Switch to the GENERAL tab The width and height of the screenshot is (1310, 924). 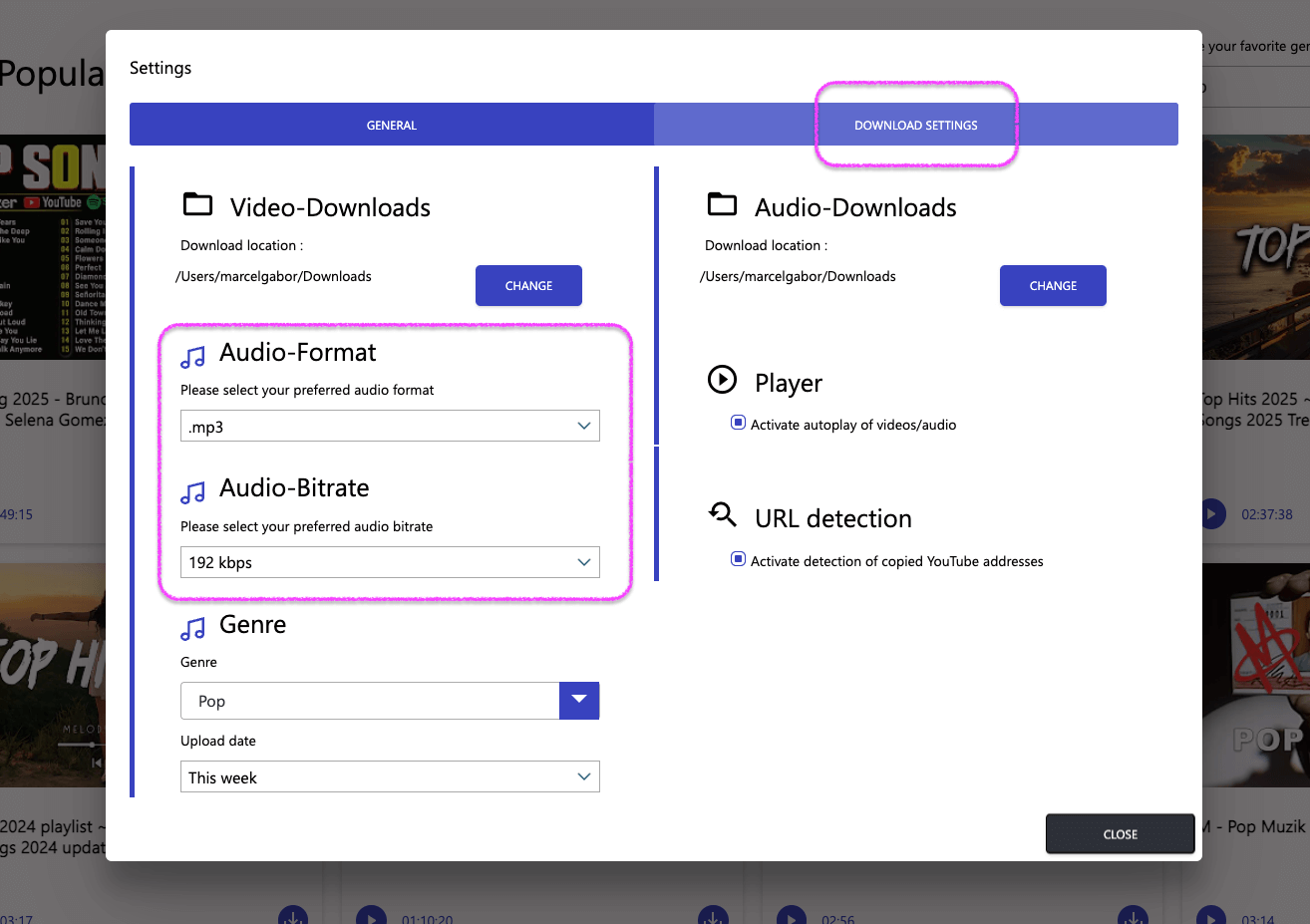click(x=391, y=124)
